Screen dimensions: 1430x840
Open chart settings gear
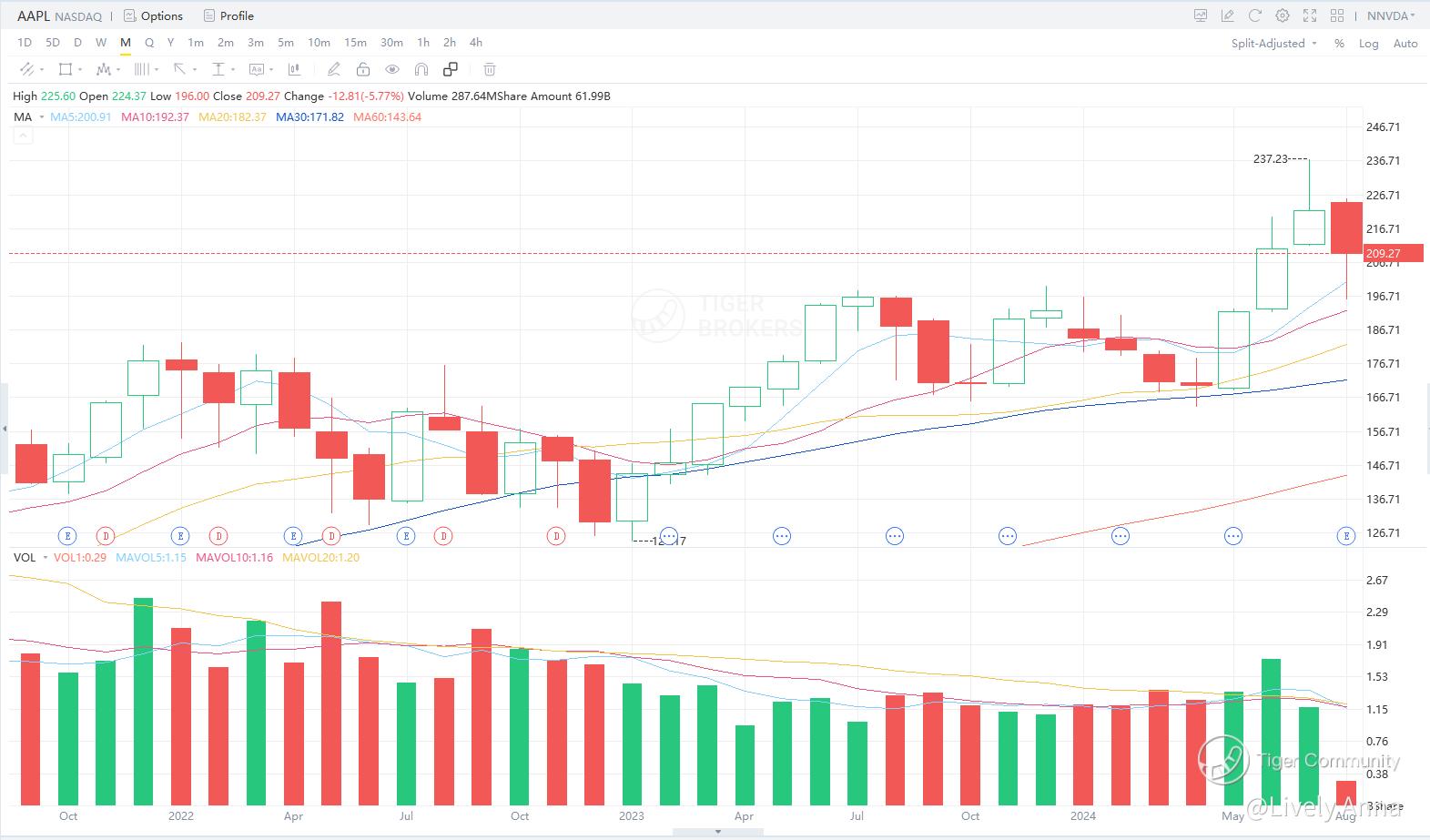(1283, 15)
